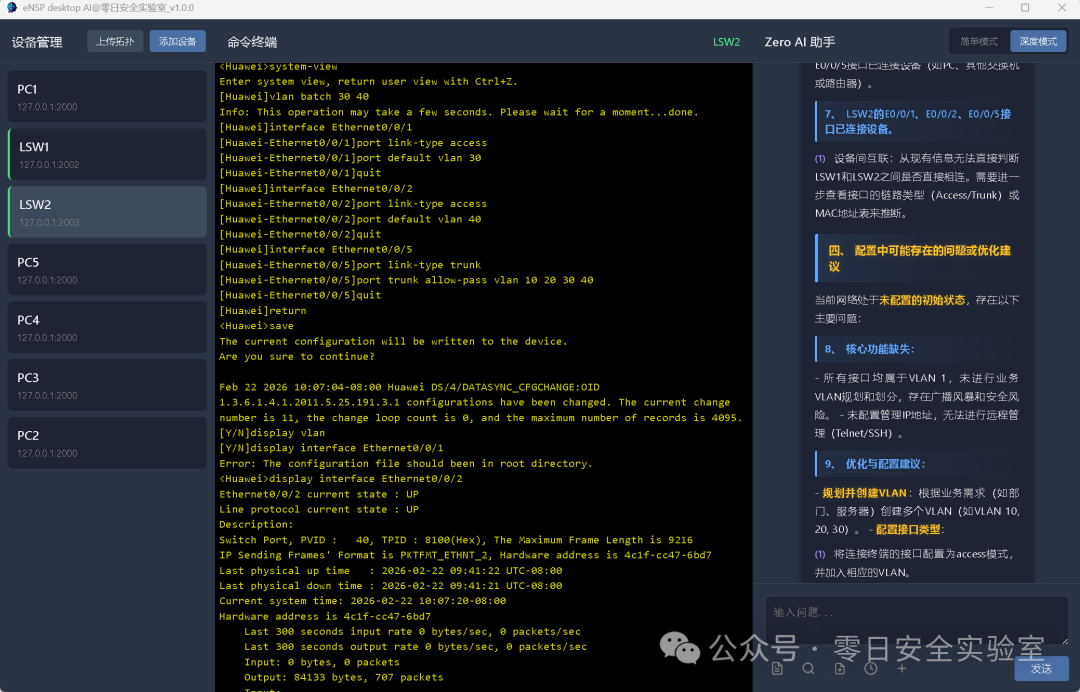Click the add-file icon in chat toolbar

pyautogui.click(x=839, y=668)
